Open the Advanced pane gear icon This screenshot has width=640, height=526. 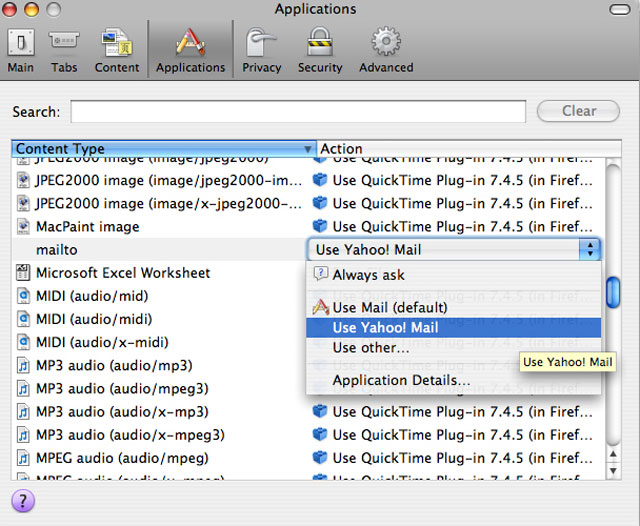[x=386, y=42]
